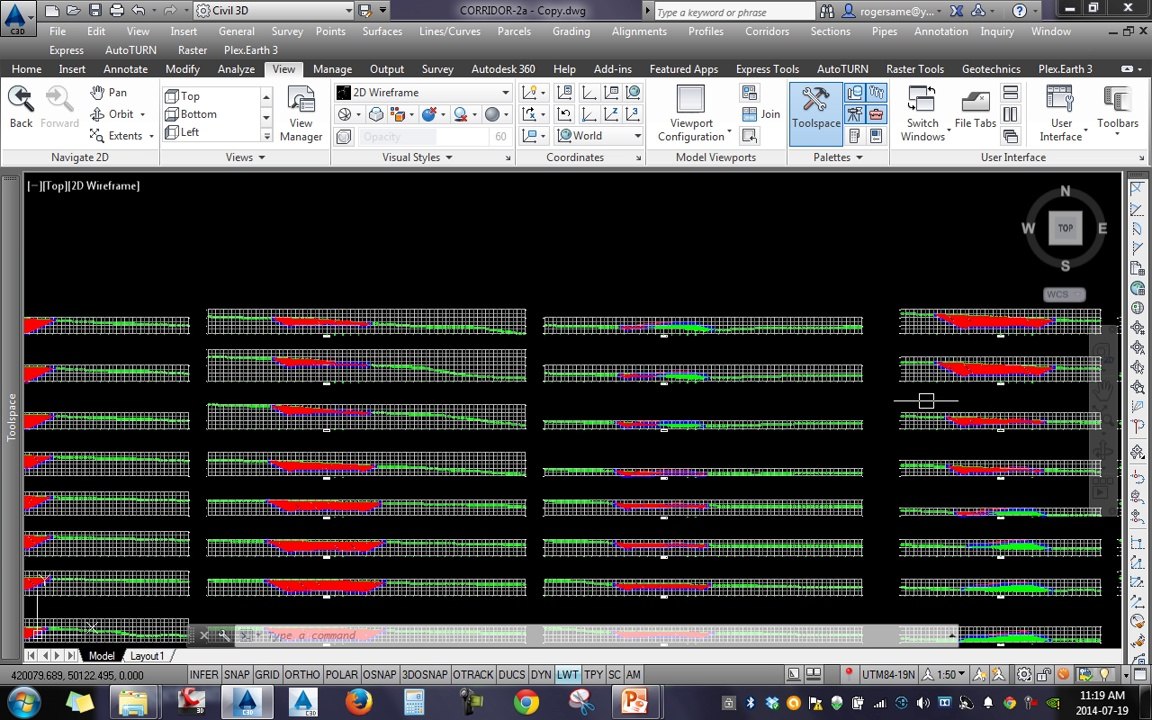The width and height of the screenshot is (1152, 720).
Task: Click the Plot printer icon
Action: 117,10
